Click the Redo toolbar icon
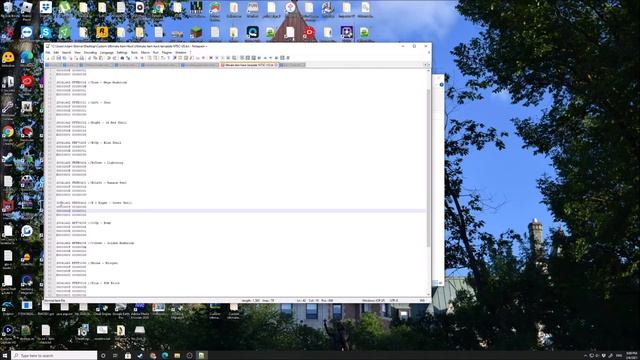 click(114, 58)
